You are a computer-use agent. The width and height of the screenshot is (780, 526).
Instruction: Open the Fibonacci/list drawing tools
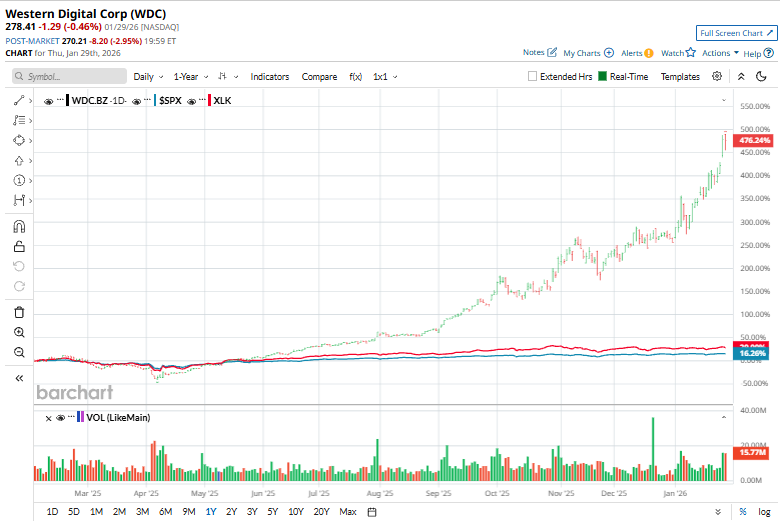pyautogui.click(x=19, y=120)
